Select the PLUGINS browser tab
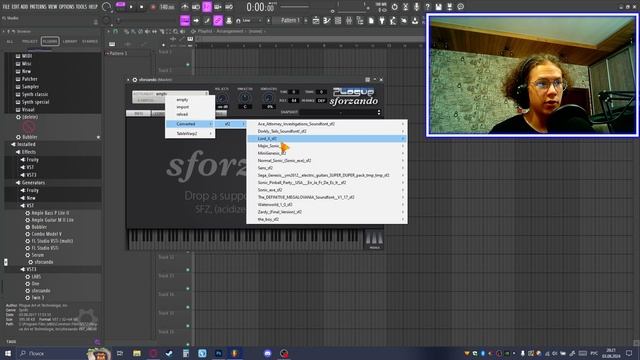Viewport: 640px width, 360px height. click(50, 41)
